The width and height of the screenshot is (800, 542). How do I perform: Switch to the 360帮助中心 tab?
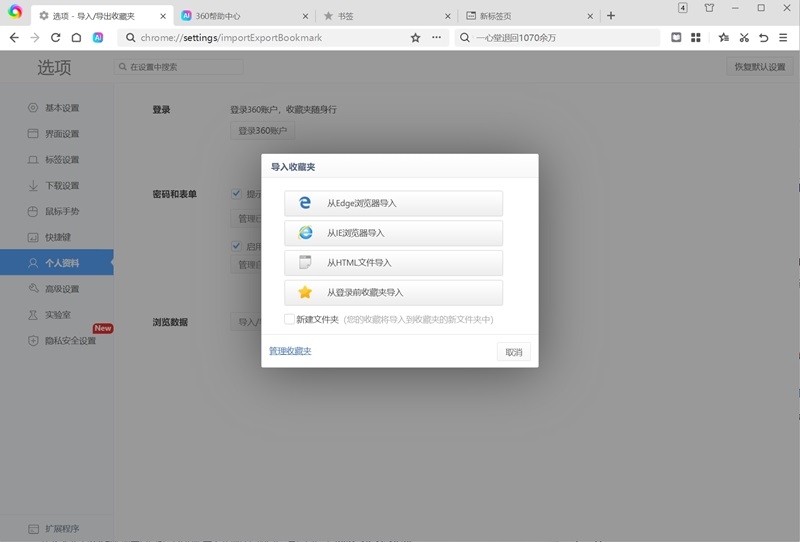click(x=245, y=16)
